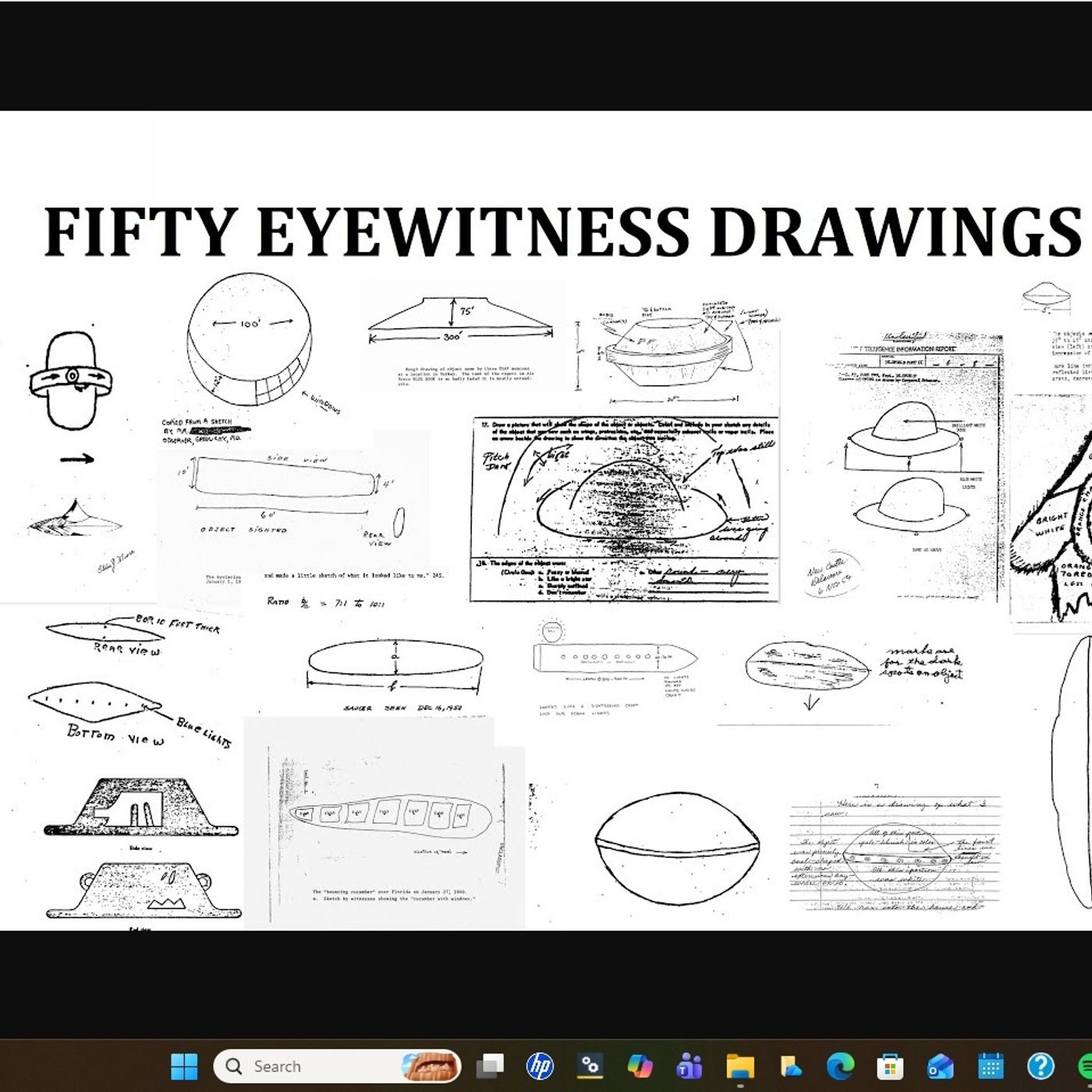Viewport: 1092px width, 1092px height.
Task: Launch Microsoft Edge from the taskbar
Action: tap(840, 1065)
